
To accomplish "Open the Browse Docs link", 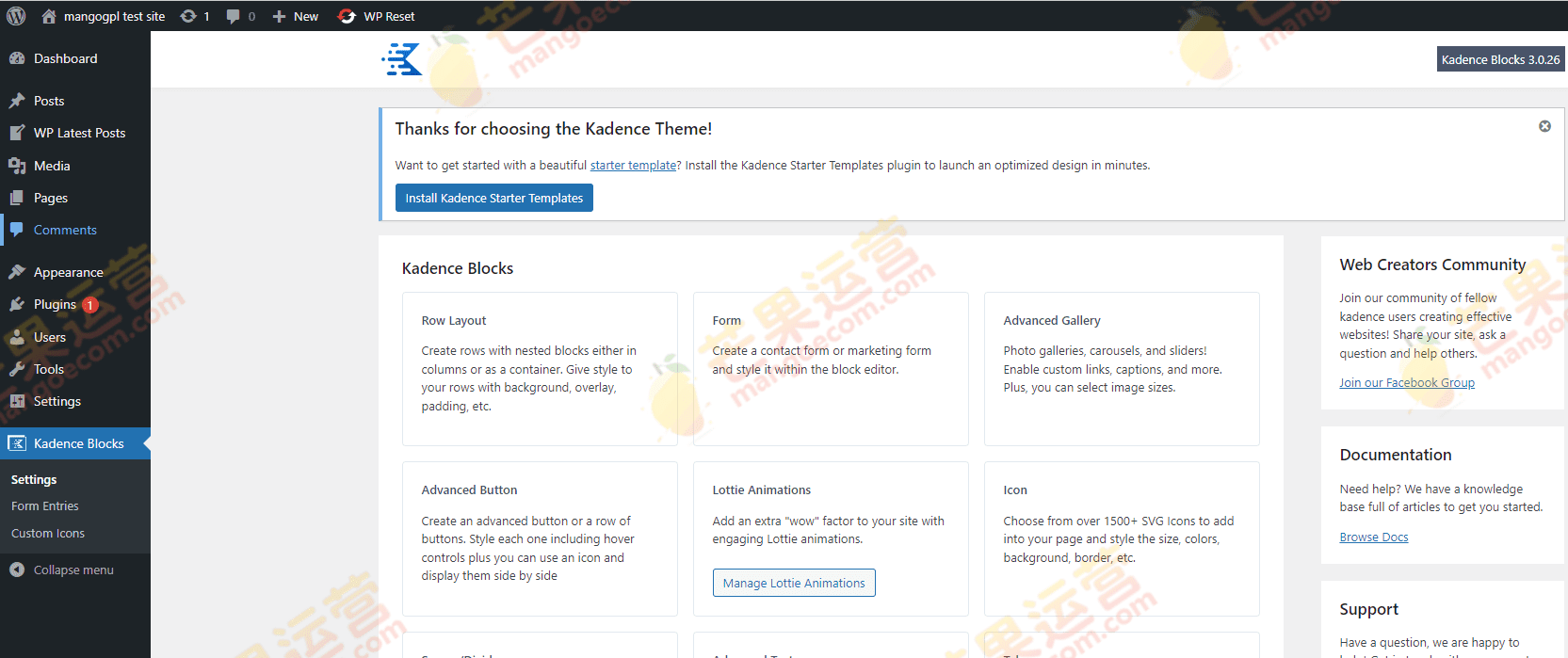I will coord(1374,537).
